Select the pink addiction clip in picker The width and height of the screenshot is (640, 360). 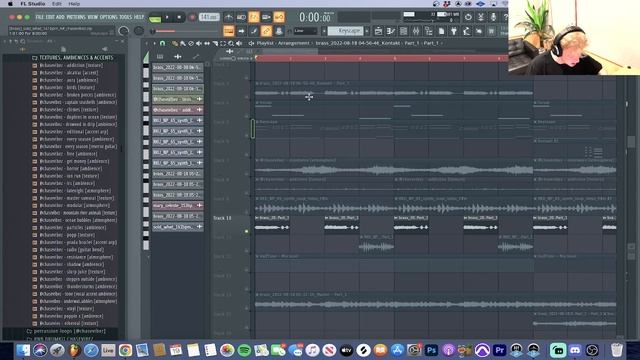coord(178,110)
